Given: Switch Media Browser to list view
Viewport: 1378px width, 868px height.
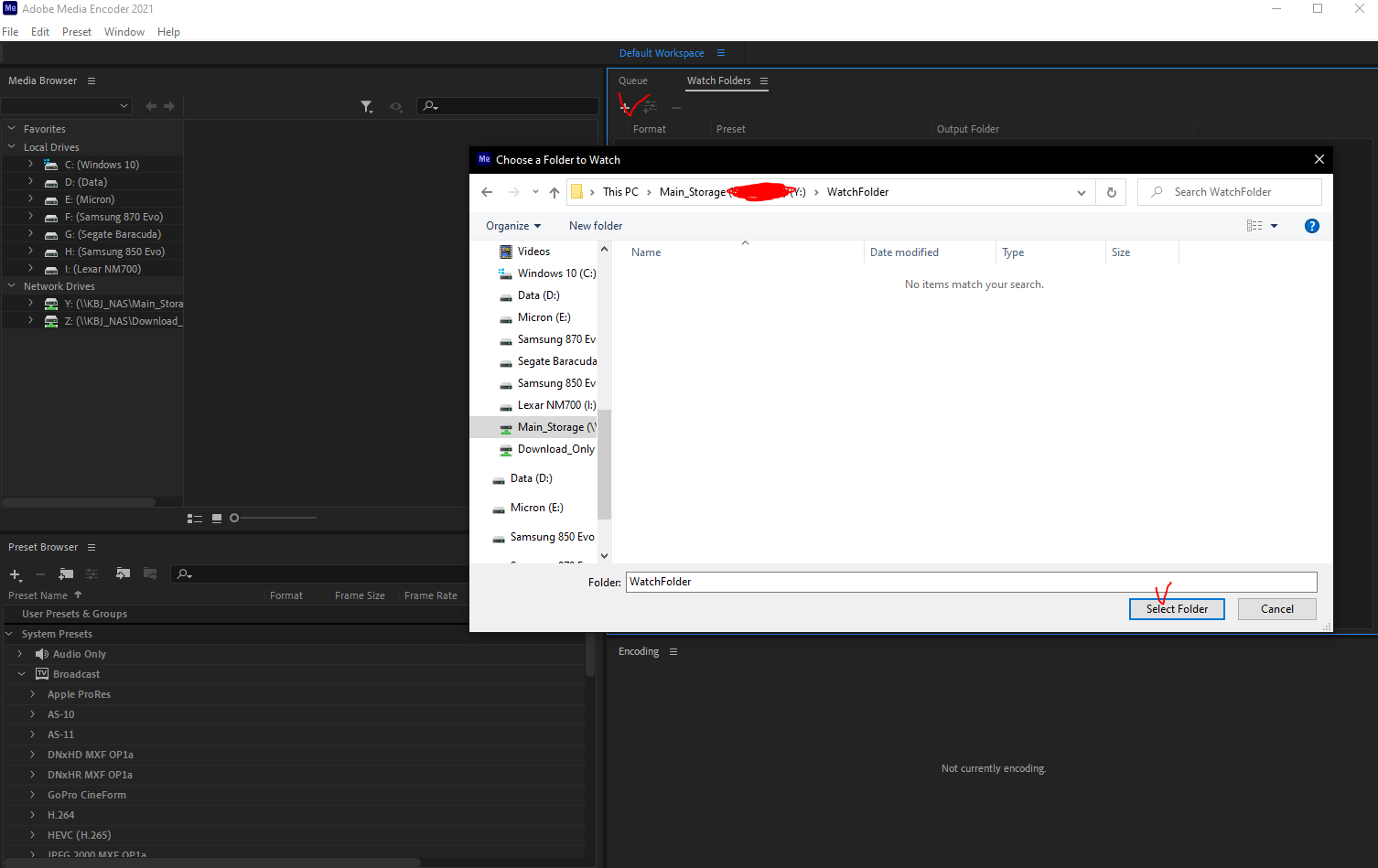Looking at the screenshot, I should [x=195, y=519].
